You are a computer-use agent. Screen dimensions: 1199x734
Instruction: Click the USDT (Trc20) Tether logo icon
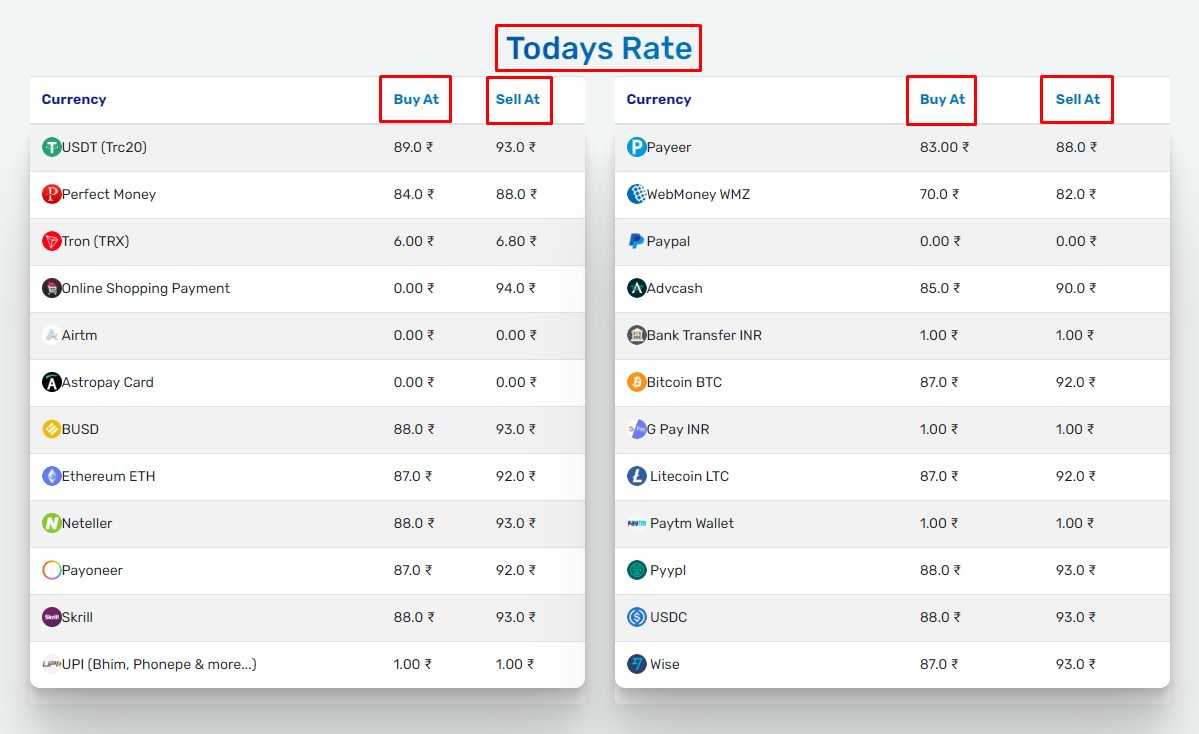pyautogui.click(x=51, y=147)
